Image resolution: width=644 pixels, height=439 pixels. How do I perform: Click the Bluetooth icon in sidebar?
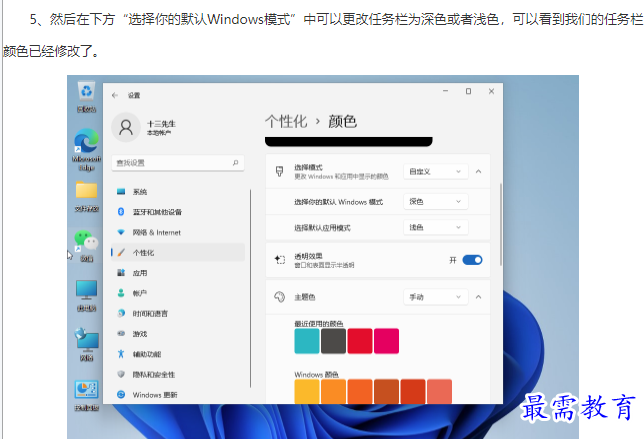pos(121,211)
